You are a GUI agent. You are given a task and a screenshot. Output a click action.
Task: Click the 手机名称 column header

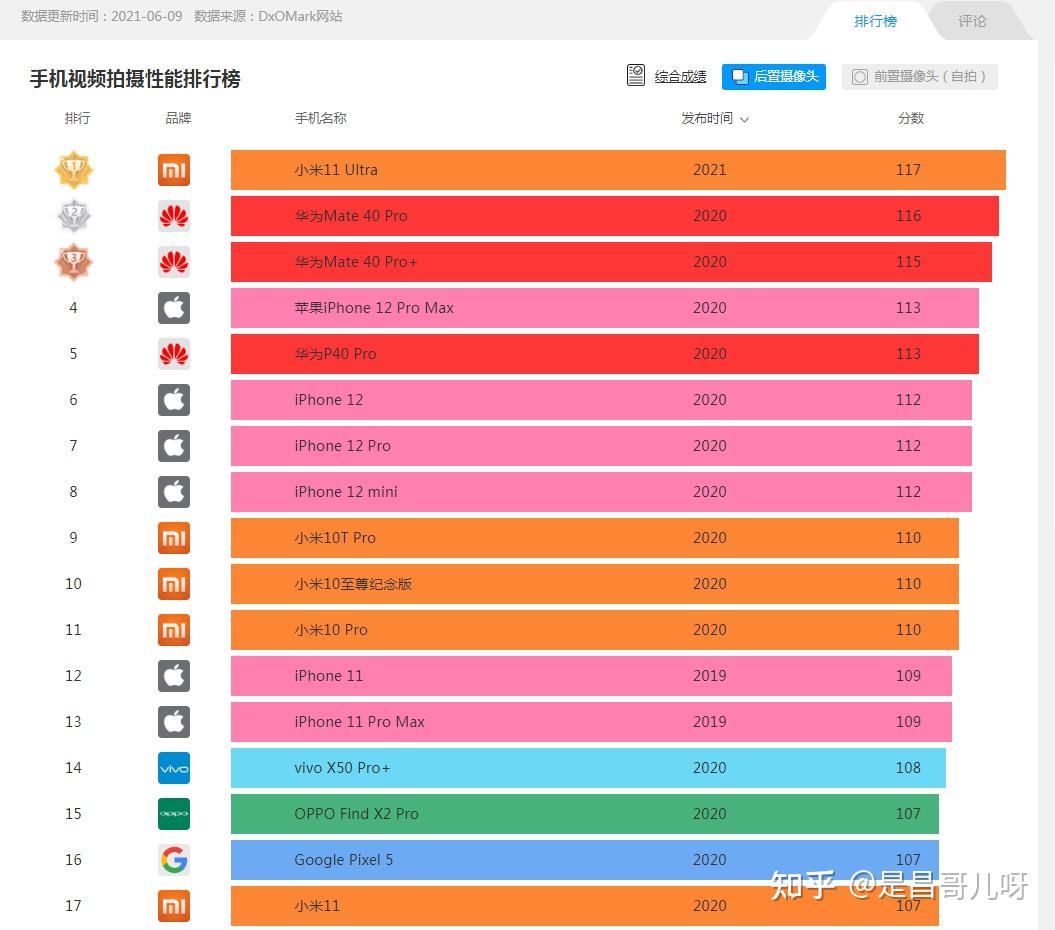point(320,118)
